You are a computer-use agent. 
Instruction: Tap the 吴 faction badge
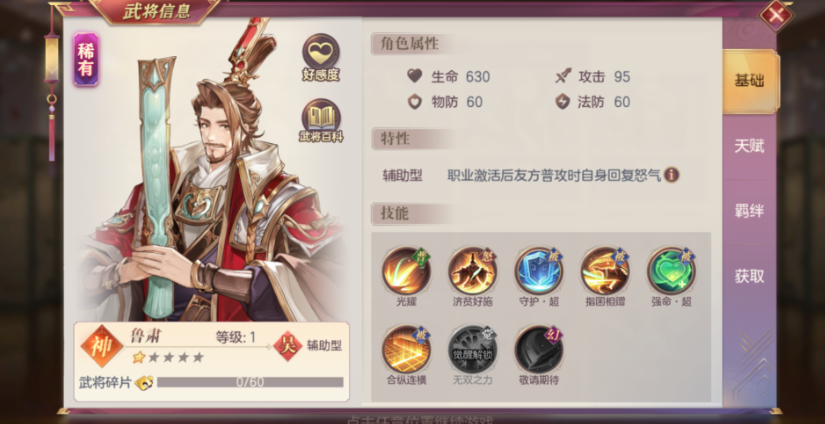point(288,346)
